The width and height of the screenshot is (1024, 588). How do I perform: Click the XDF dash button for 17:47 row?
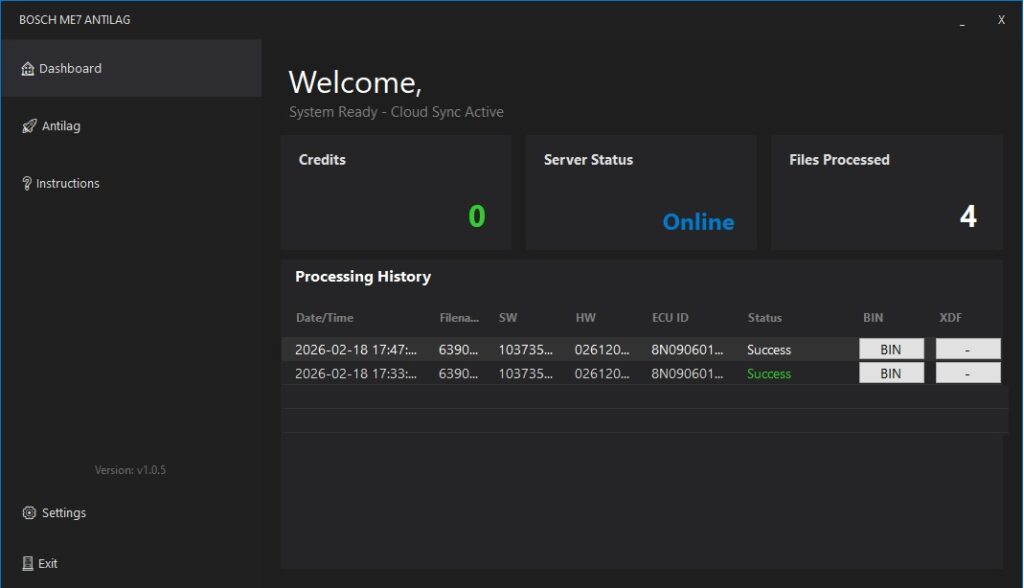(968, 349)
